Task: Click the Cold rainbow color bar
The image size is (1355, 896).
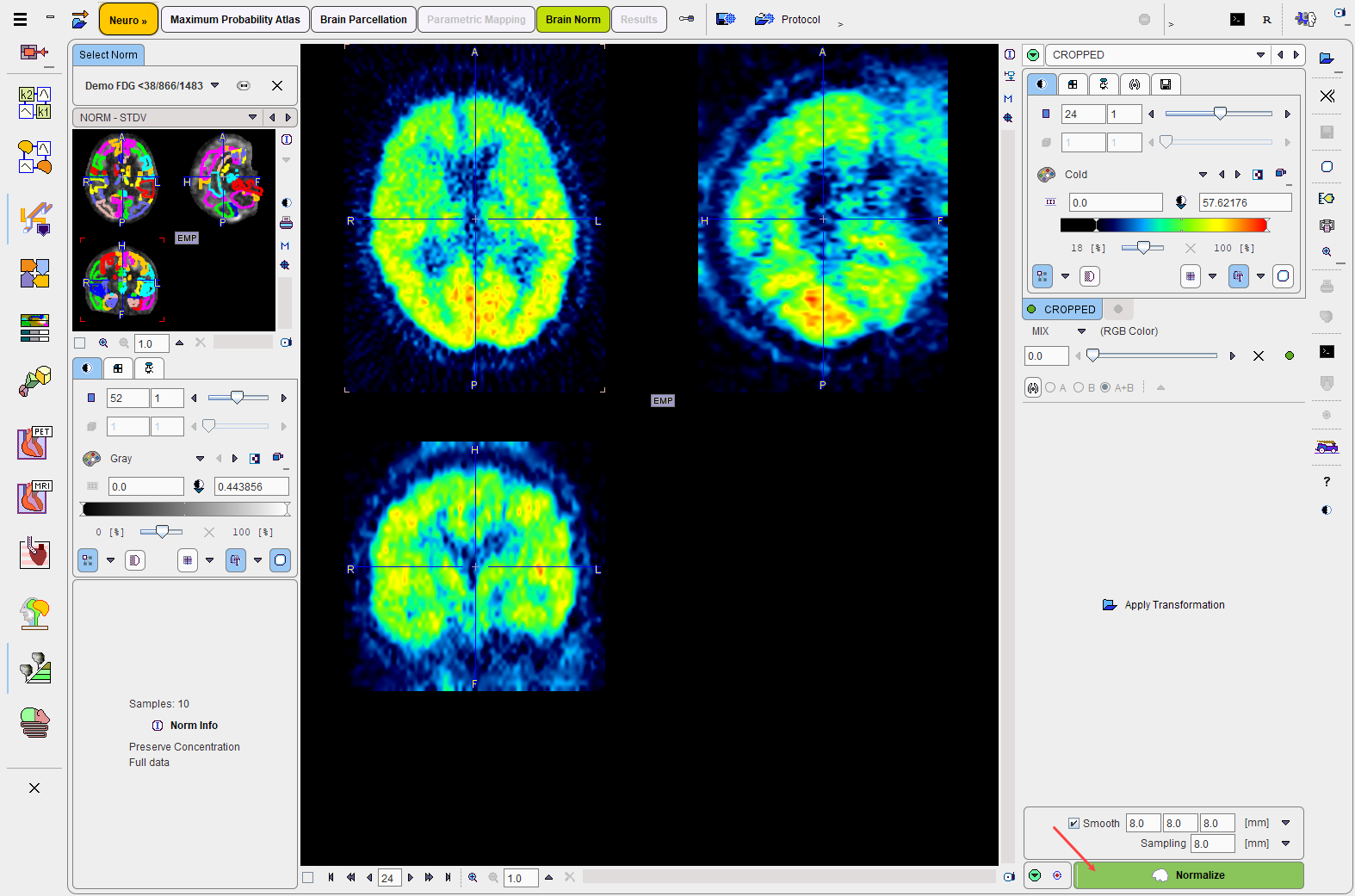Action: click(1164, 226)
